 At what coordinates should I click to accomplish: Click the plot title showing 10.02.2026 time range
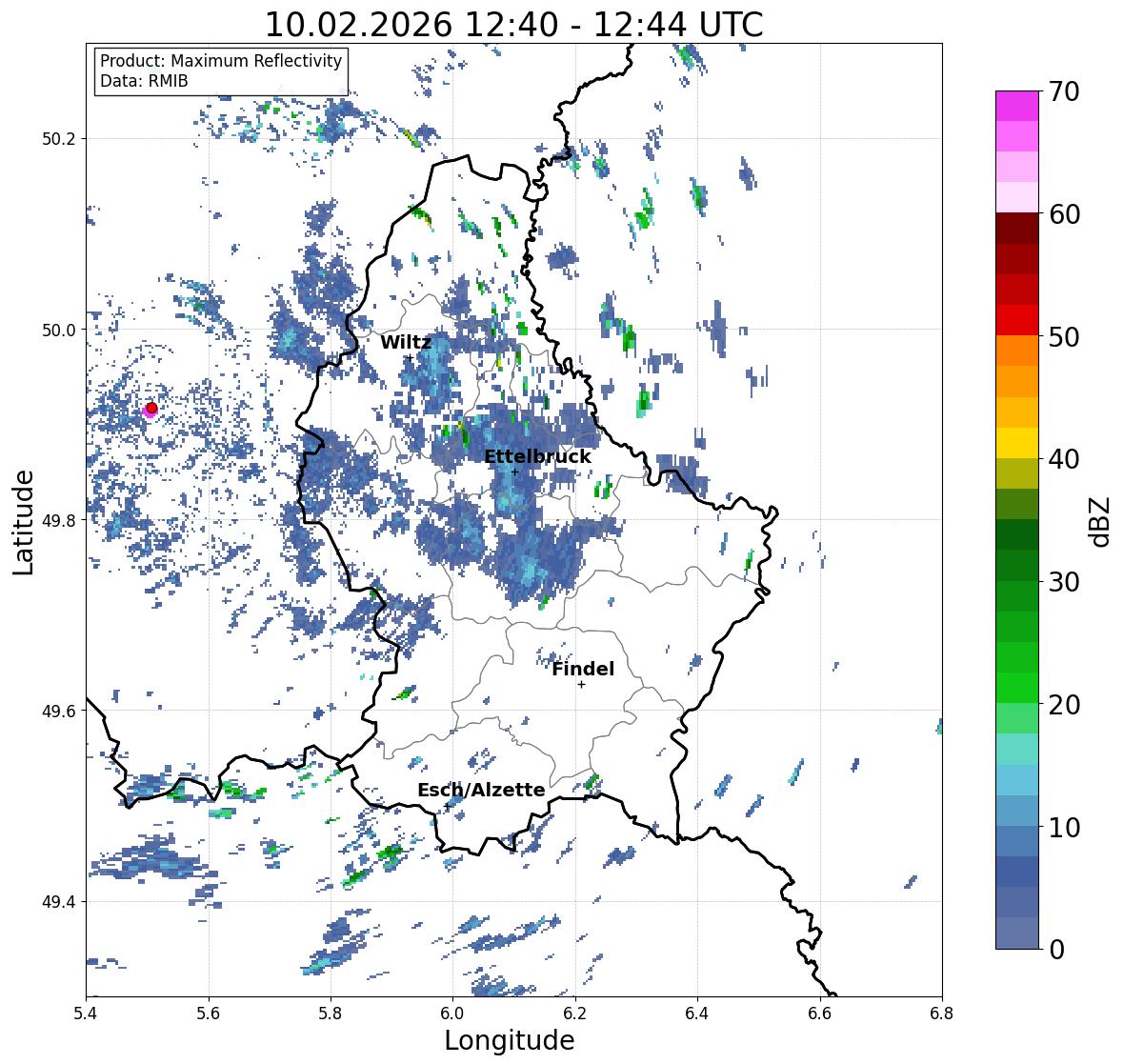pyautogui.click(x=513, y=25)
